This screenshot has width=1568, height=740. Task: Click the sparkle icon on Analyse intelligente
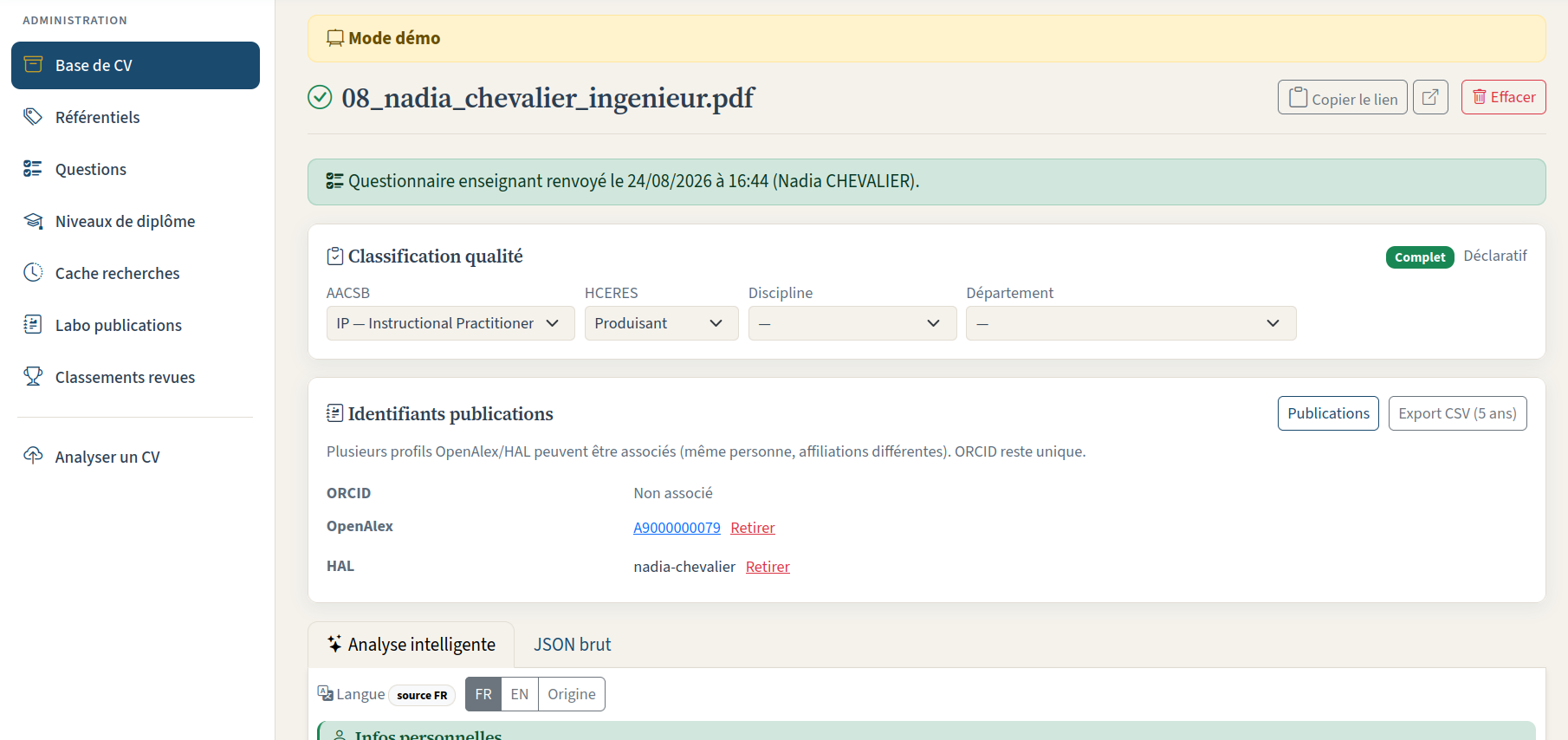tap(335, 644)
